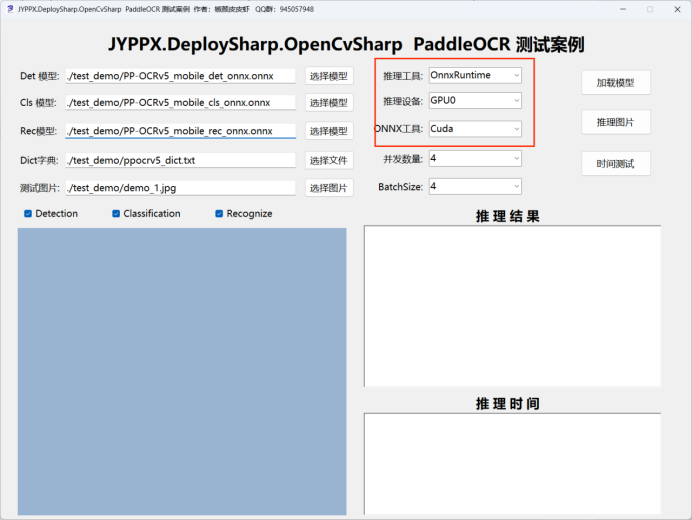This screenshot has height=520, width=692.
Task: Toggle the Classification checkbox
Action: 117,213
